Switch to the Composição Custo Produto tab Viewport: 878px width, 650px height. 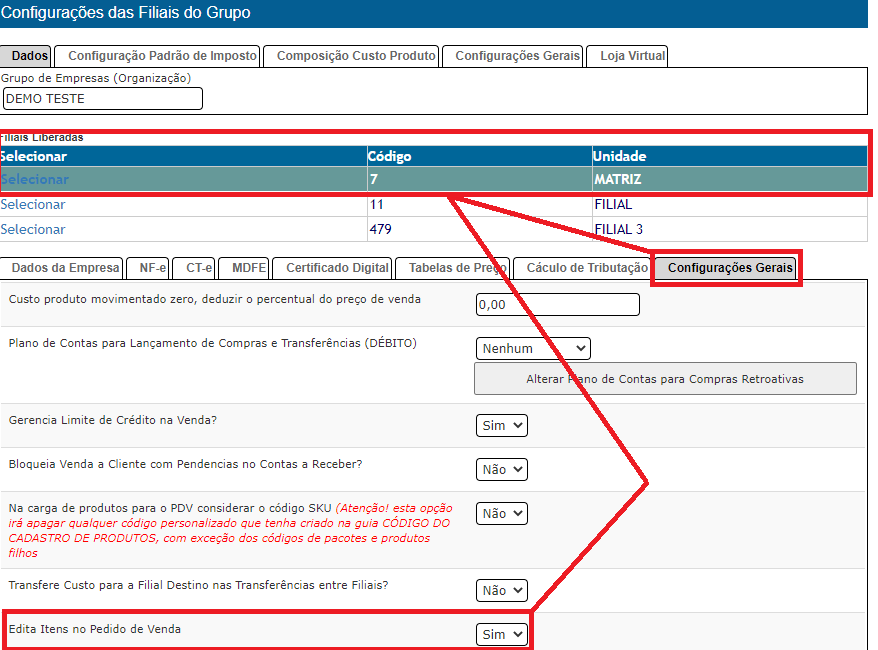pos(355,56)
